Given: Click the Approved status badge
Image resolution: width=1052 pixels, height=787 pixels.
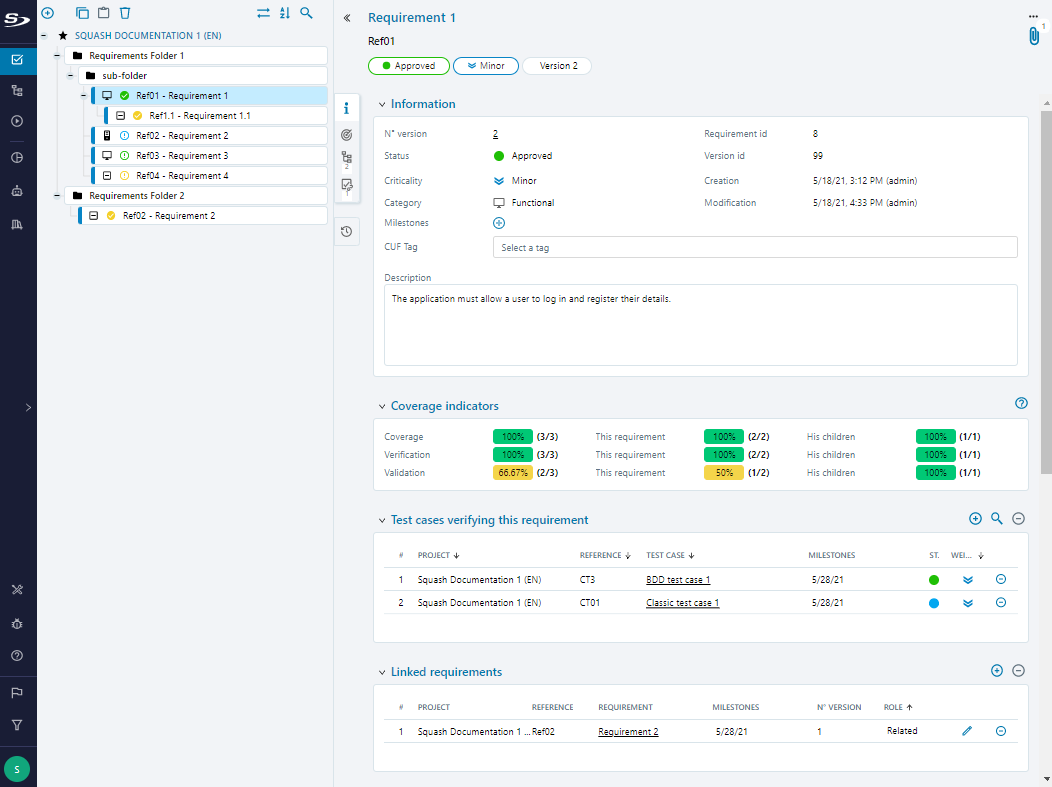Looking at the screenshot, I should click(408, 66).
